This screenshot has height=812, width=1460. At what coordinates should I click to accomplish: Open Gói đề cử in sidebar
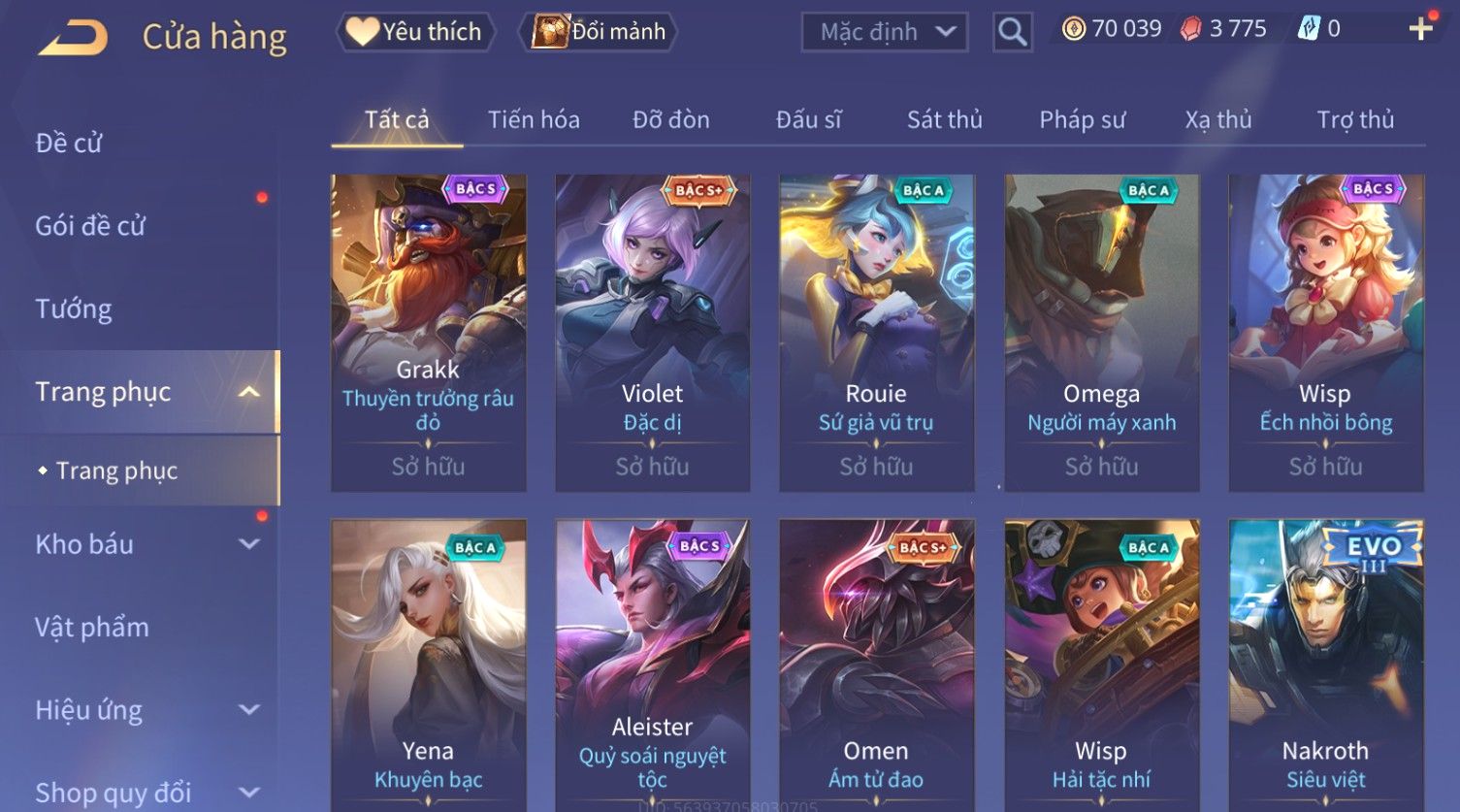point(90,226)
